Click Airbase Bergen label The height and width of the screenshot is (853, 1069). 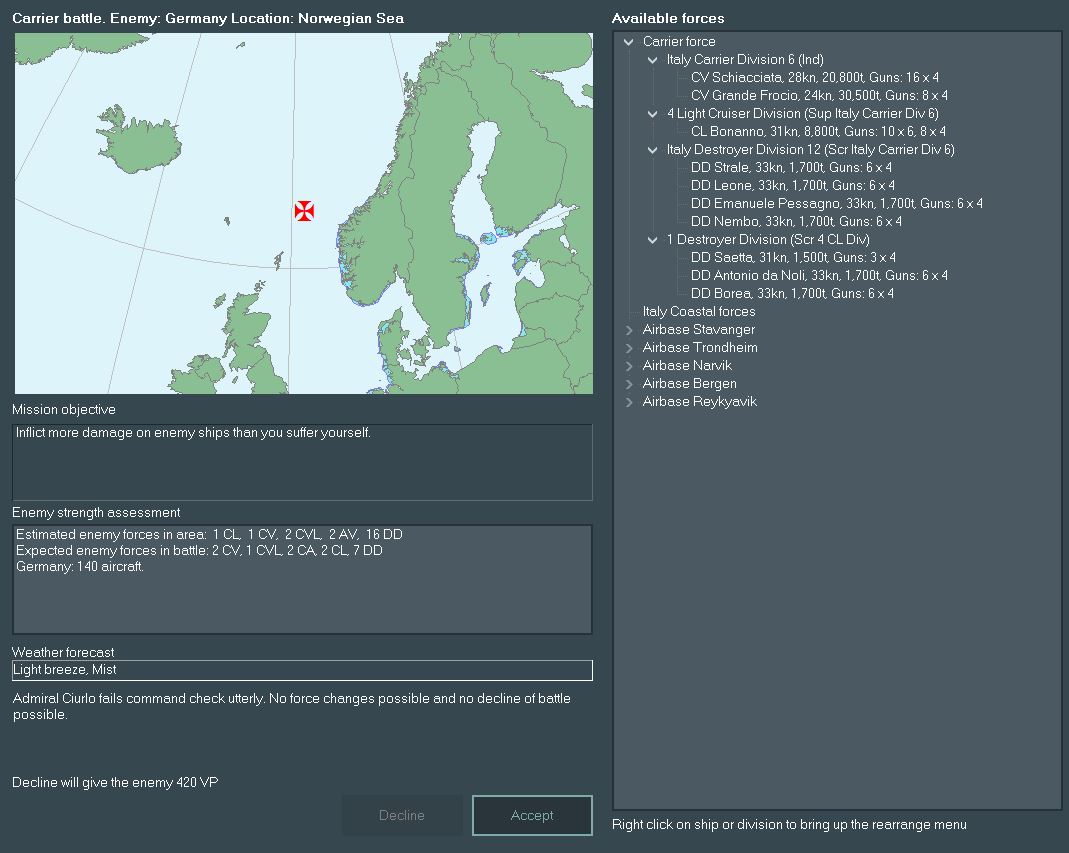pyautogui.click(x=689, y=384)
